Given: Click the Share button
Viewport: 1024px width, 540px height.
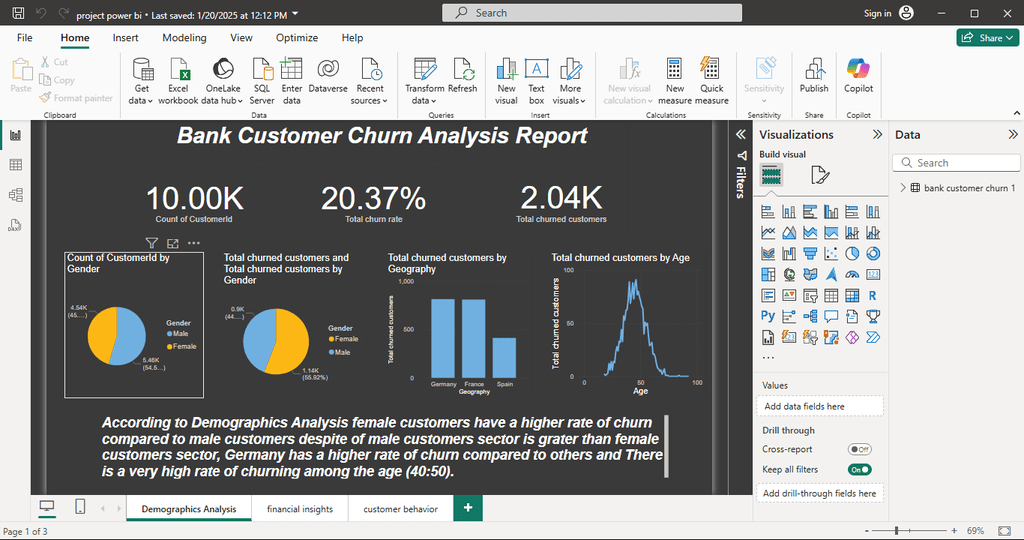Looking at the screenshot, I should [987, 38].
